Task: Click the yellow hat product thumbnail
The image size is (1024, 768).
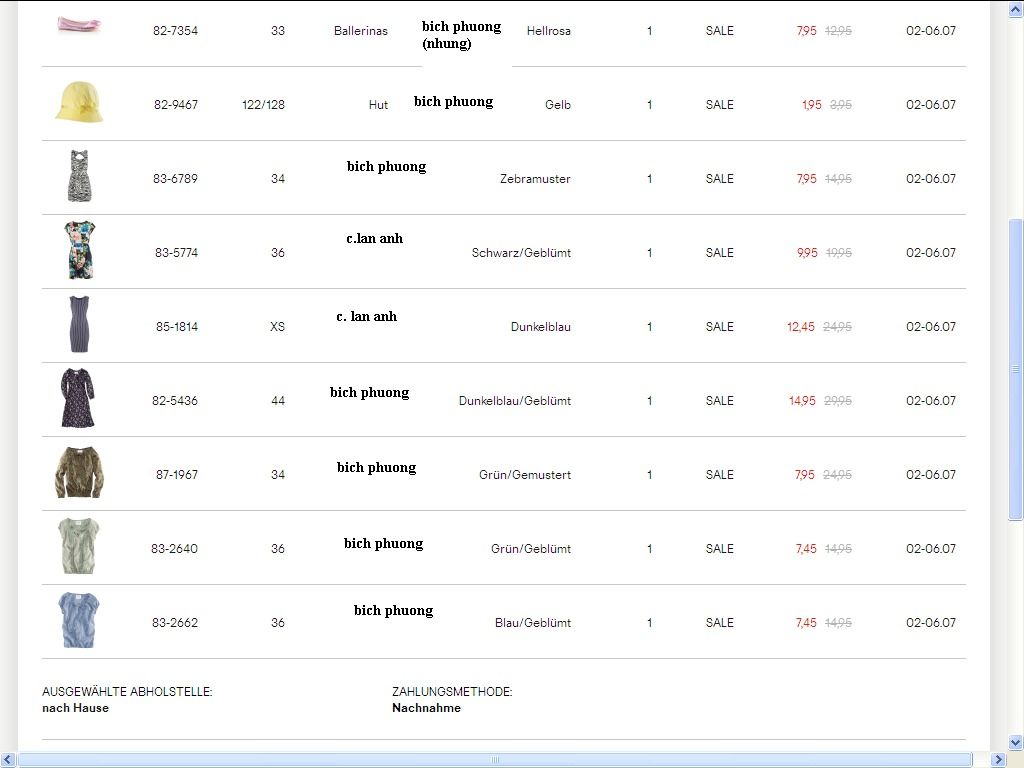Action: click(79, 103)
